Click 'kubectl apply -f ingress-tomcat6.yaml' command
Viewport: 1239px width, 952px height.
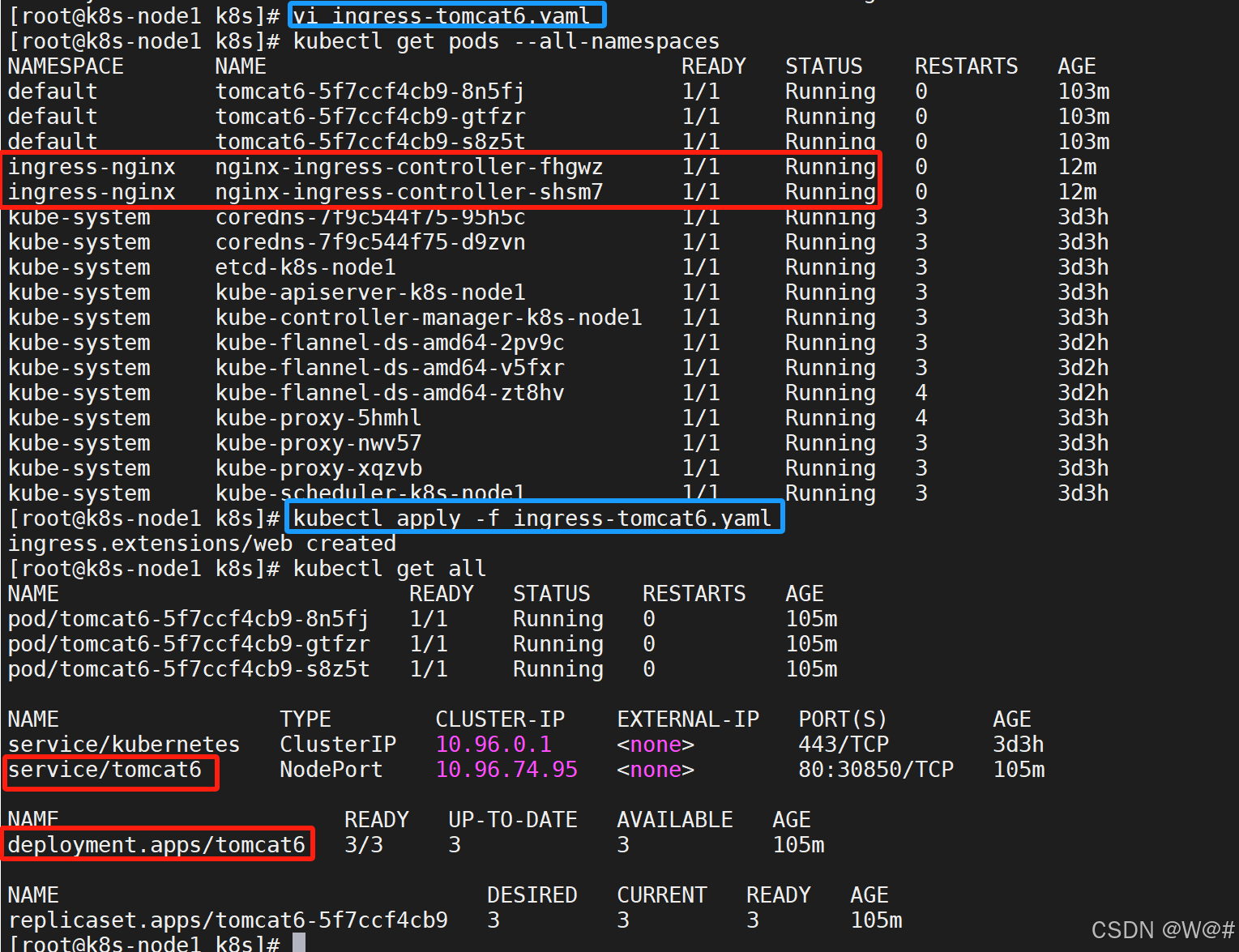(x=532, y=519)
